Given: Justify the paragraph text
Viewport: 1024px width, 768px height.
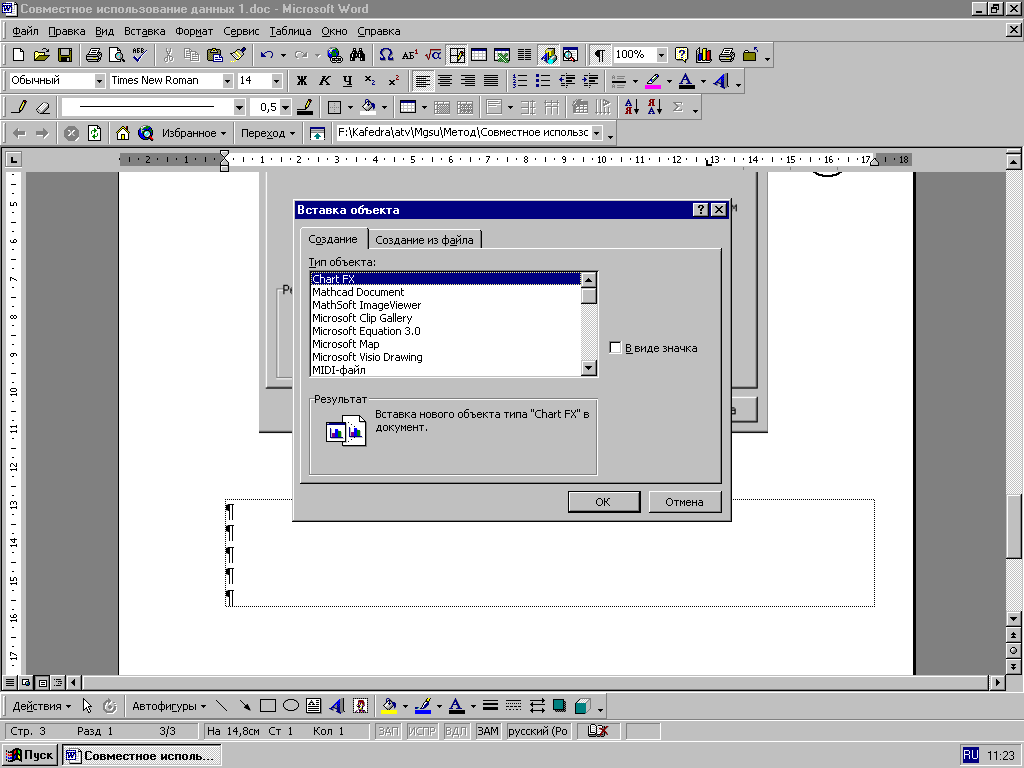Looking at the screenshot, I should coord(491,80).
